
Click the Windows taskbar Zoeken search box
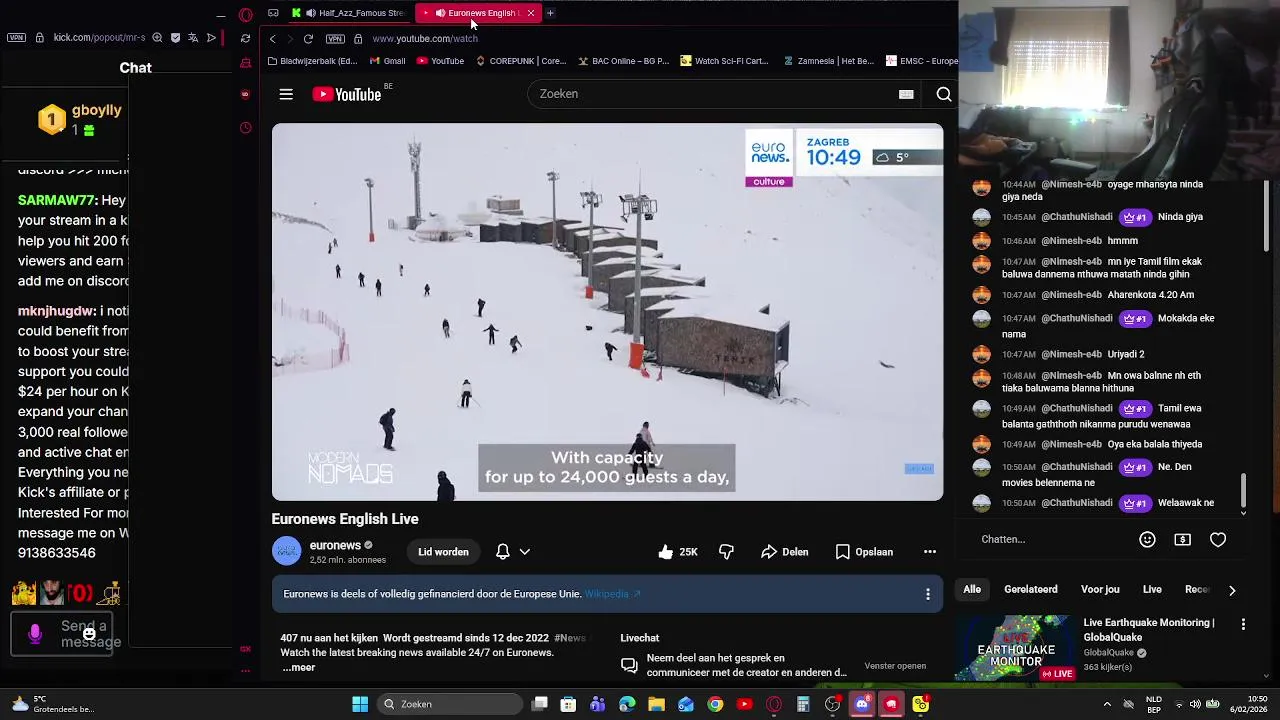pos(448,704)
